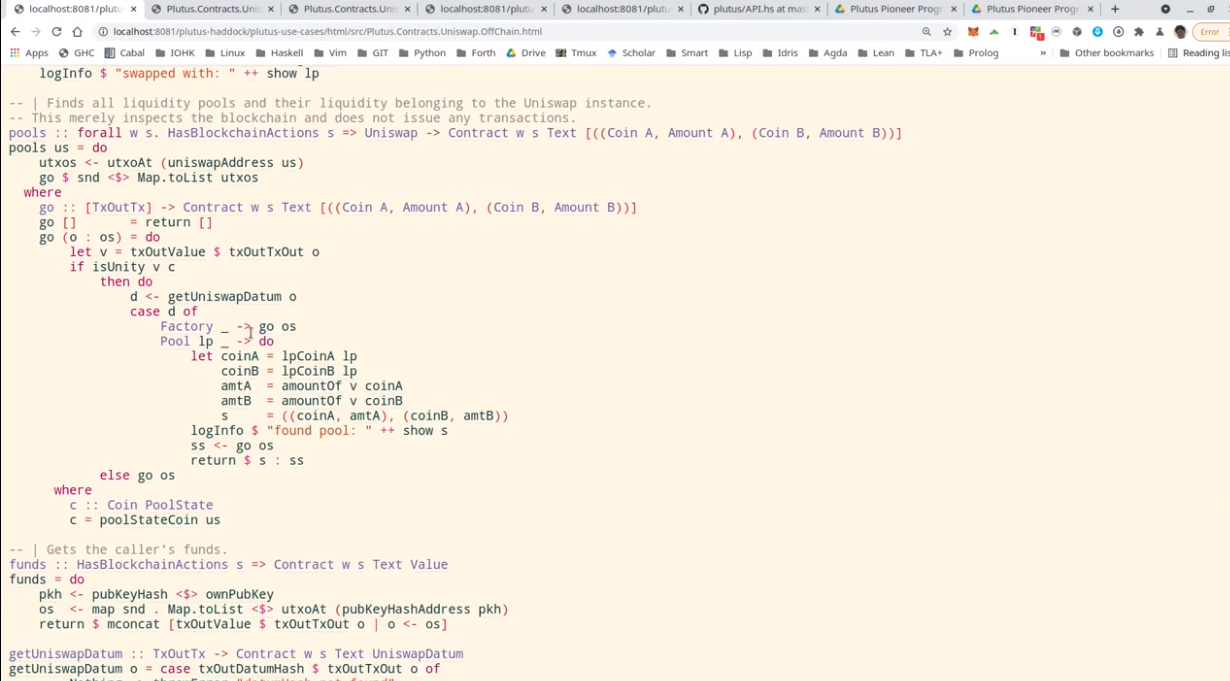Click the browser Back arrow
This screenshot has height=681, width=1230.
coord(15,32)
